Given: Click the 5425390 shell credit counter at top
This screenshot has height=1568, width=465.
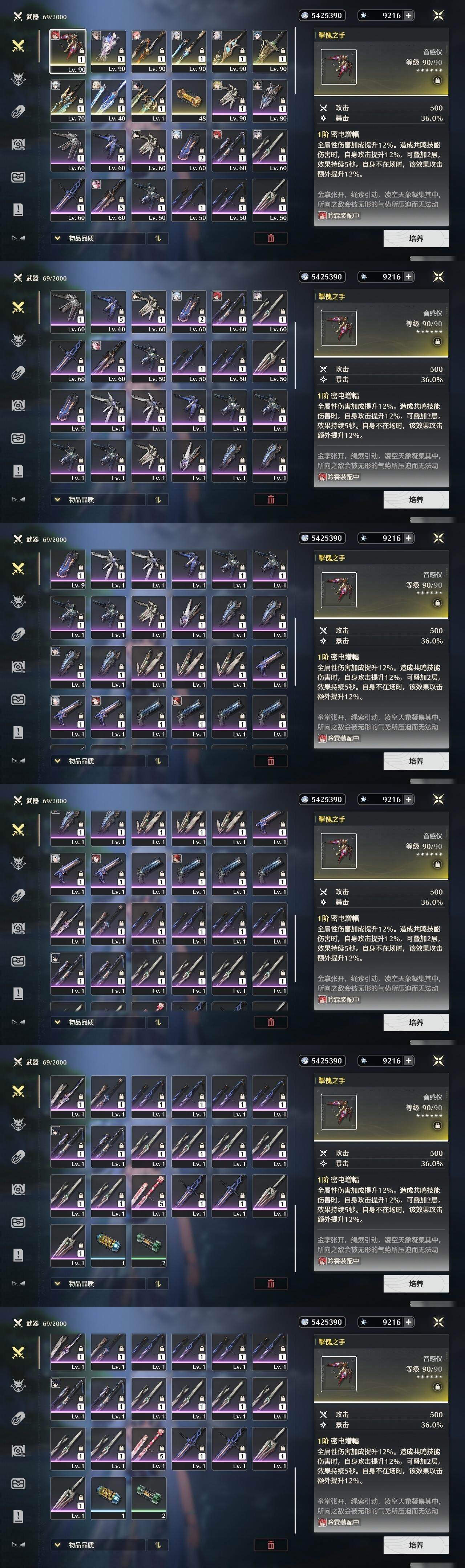Looking at the screenshot, I should tap(322, 15).
